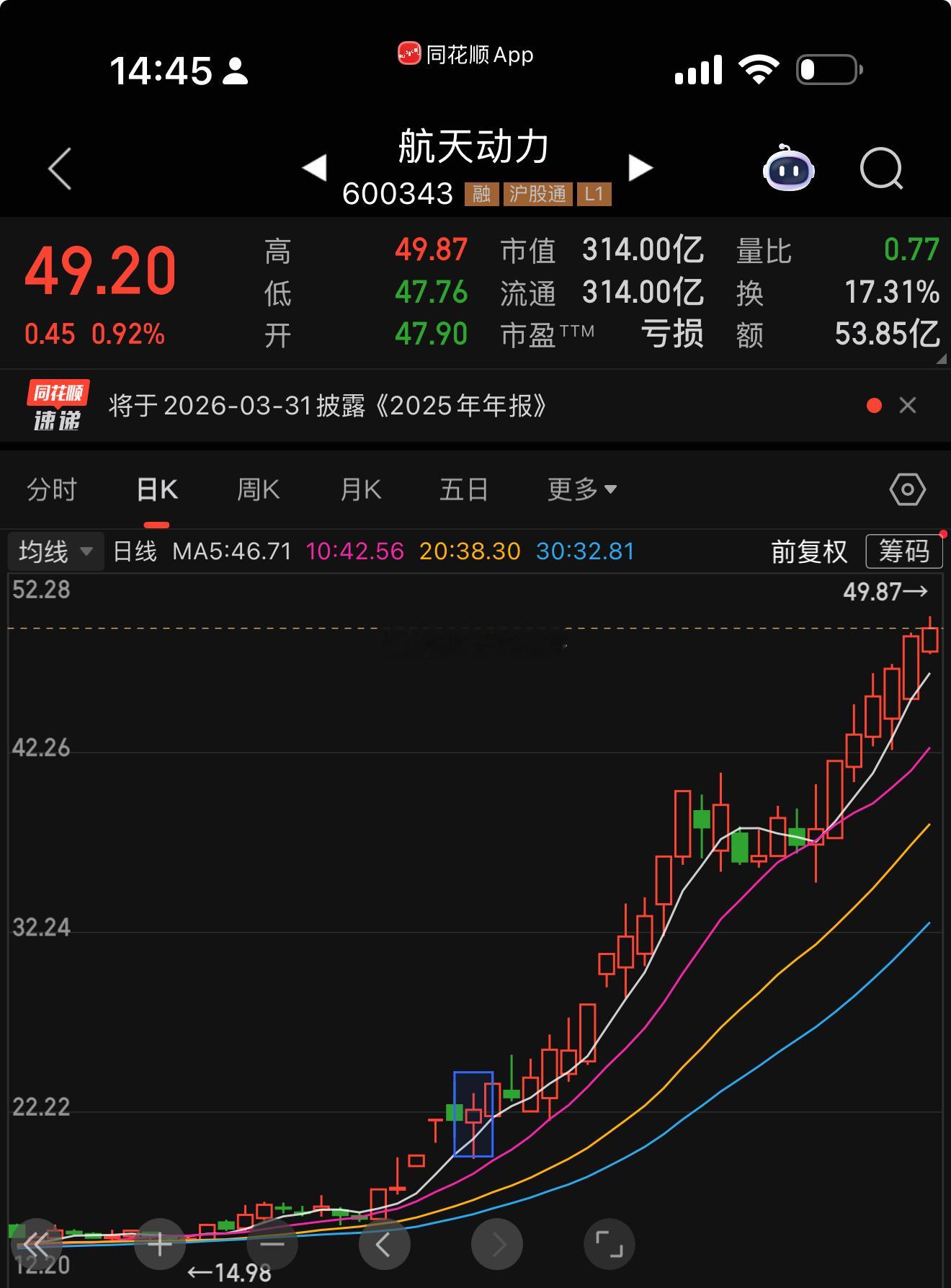
Task: Tap the 14.98 low marker on chart
Action: (229, 1273)
